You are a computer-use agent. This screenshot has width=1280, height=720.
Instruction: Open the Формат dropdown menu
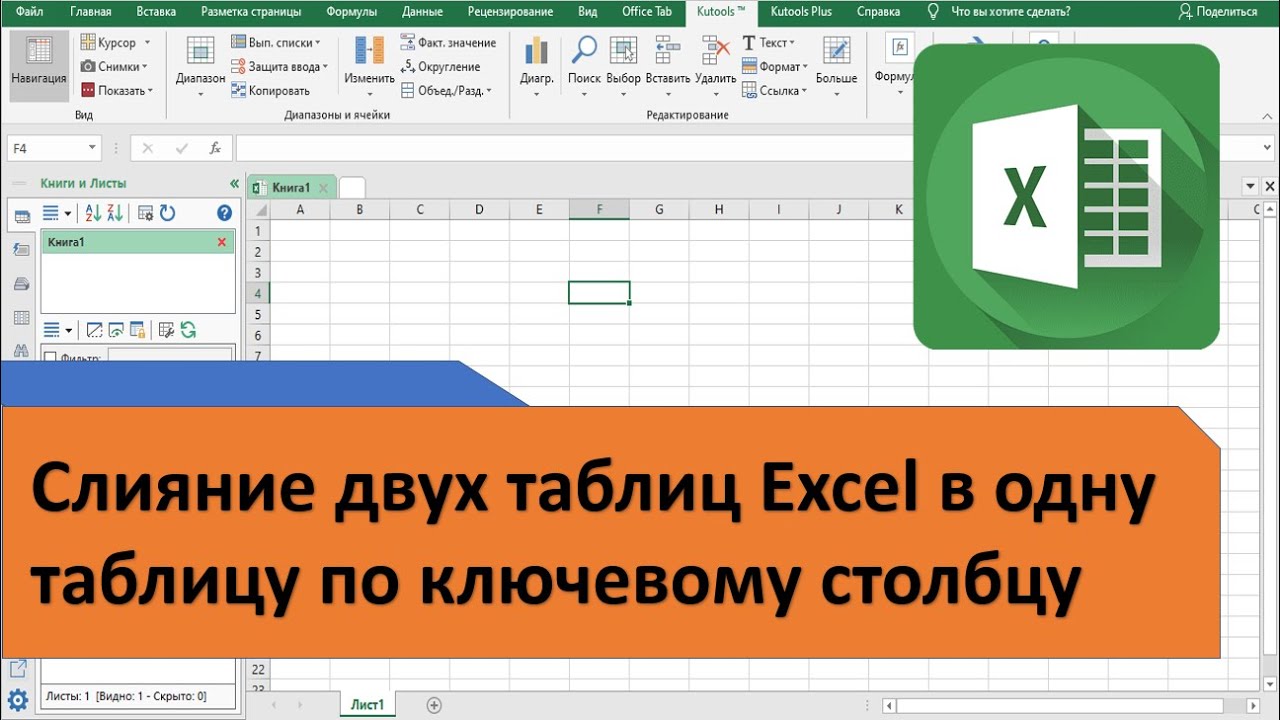coord(775,67)
